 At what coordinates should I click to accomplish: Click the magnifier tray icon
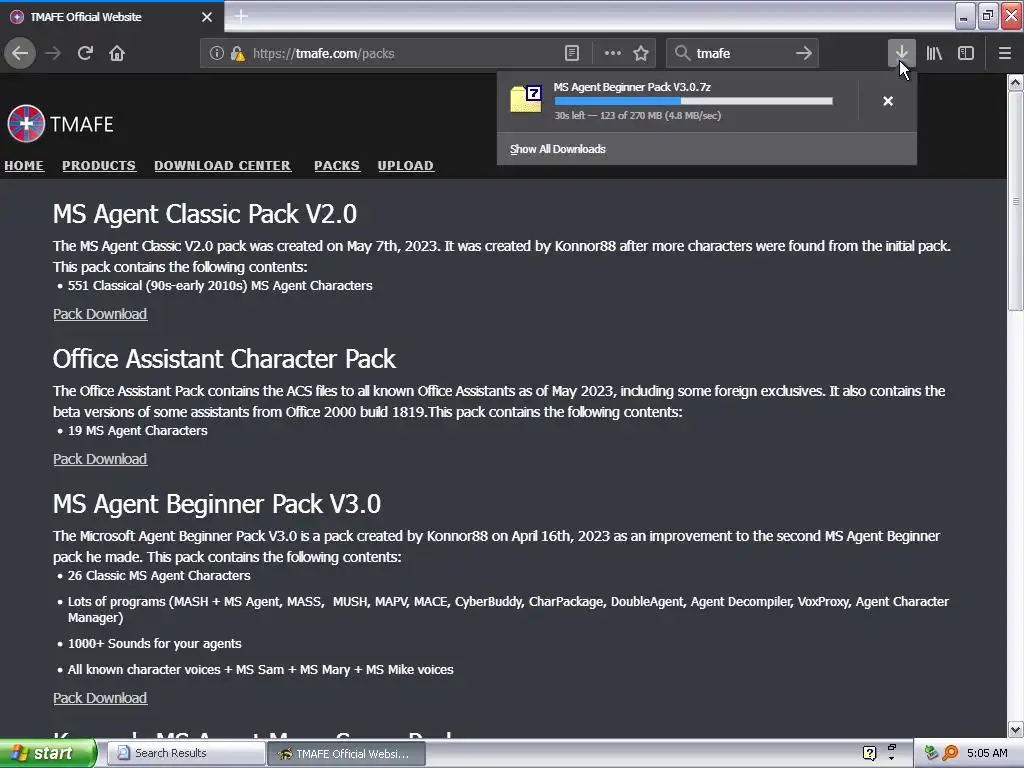pos(950,753)
